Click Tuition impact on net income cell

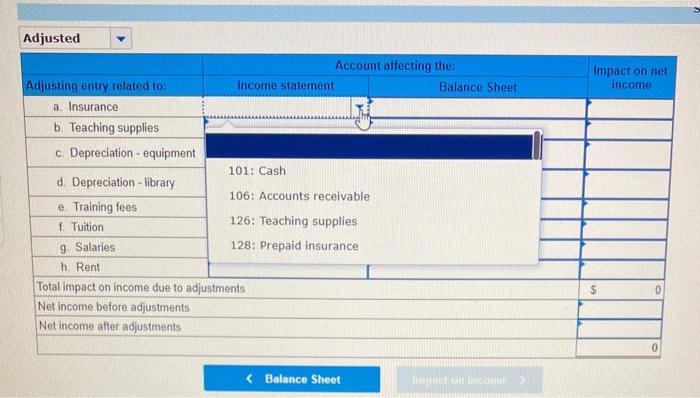(625, 229)
